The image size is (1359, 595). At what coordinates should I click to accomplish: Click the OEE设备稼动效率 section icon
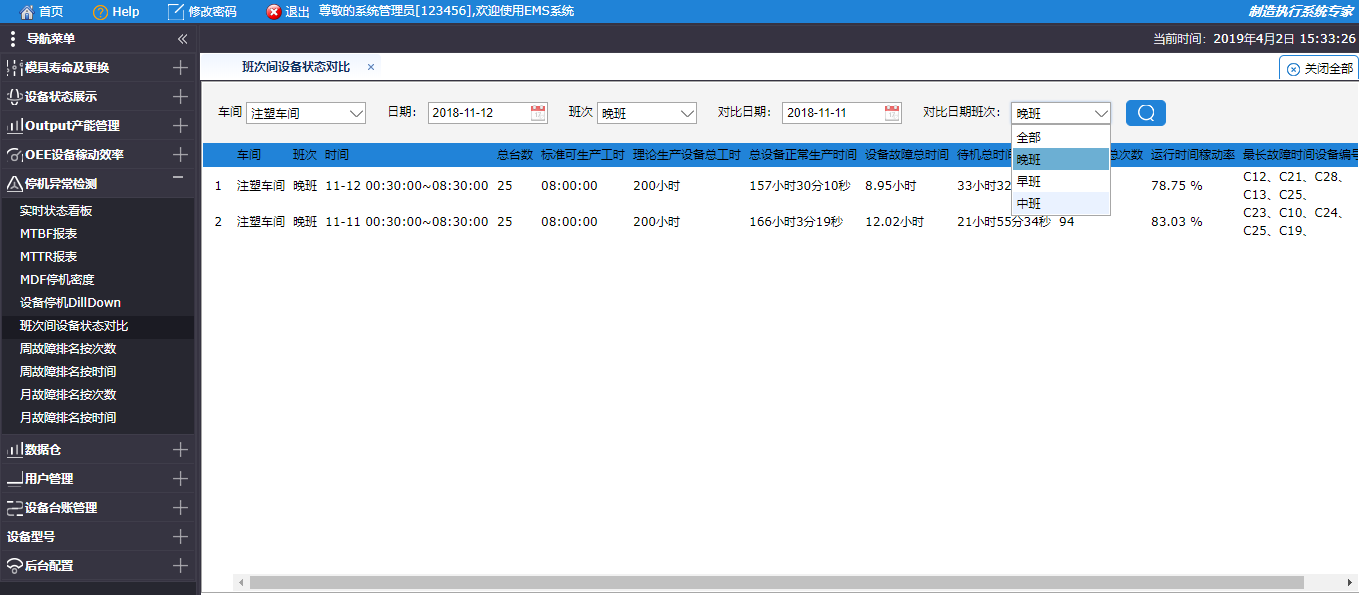click(15, 155)
